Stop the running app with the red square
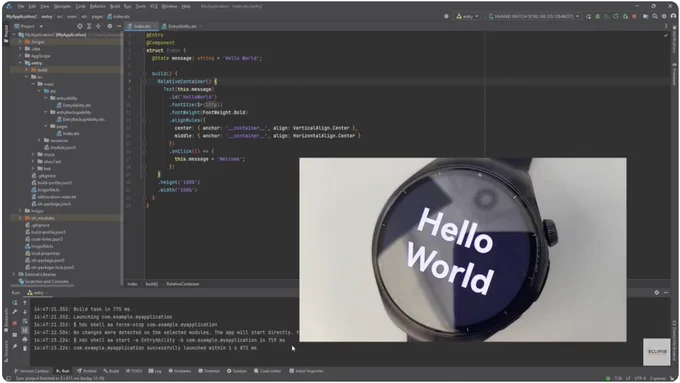The image size is (680, 383). (x=634, y=16)
